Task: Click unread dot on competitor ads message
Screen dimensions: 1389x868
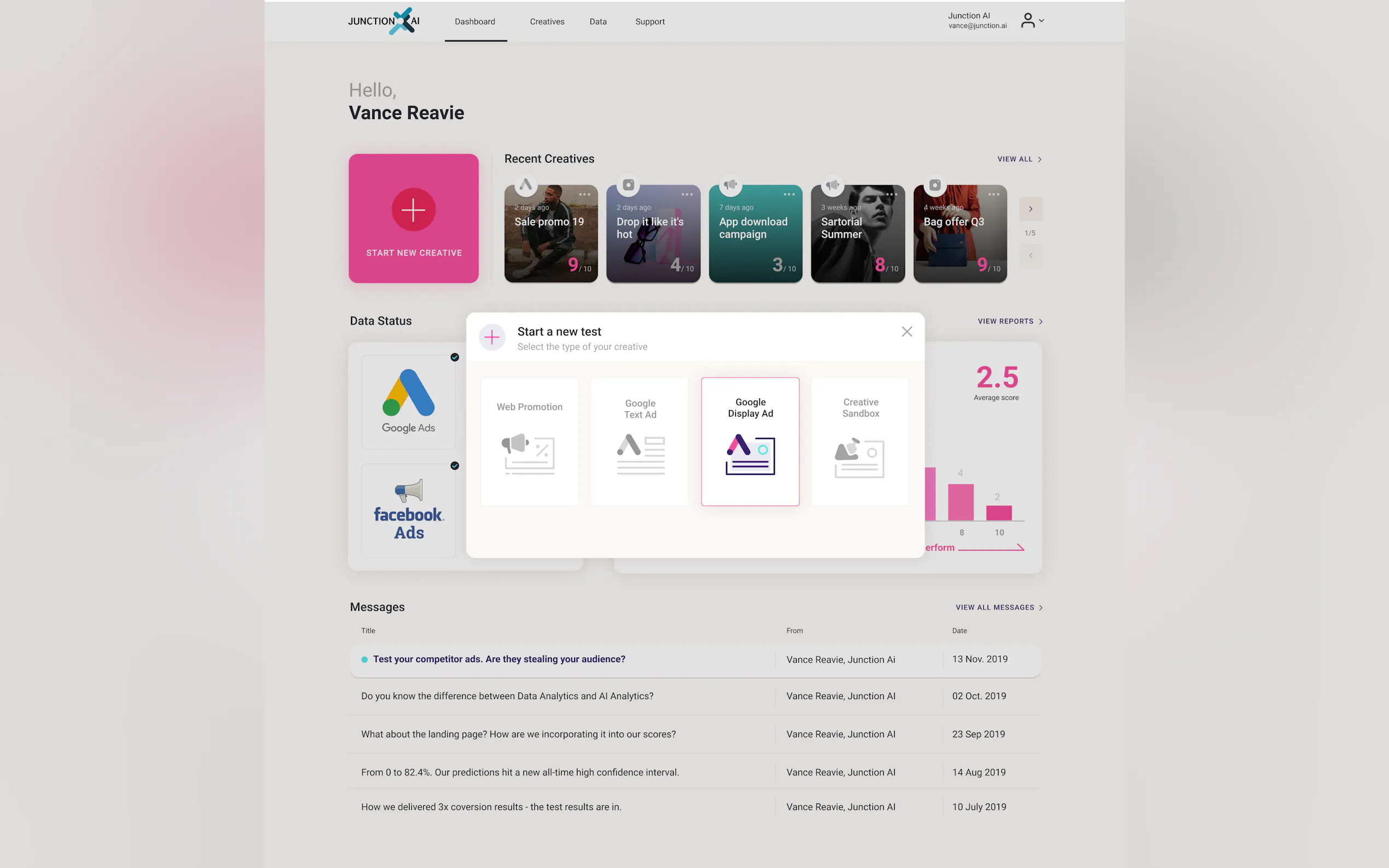Action: [364, 660]
